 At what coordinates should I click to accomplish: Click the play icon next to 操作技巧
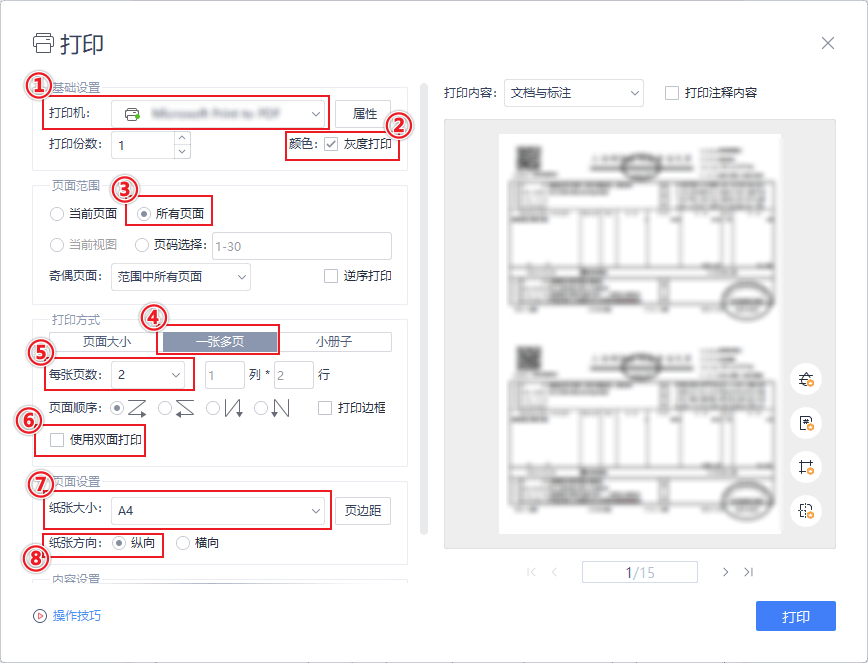coord(40,616)
